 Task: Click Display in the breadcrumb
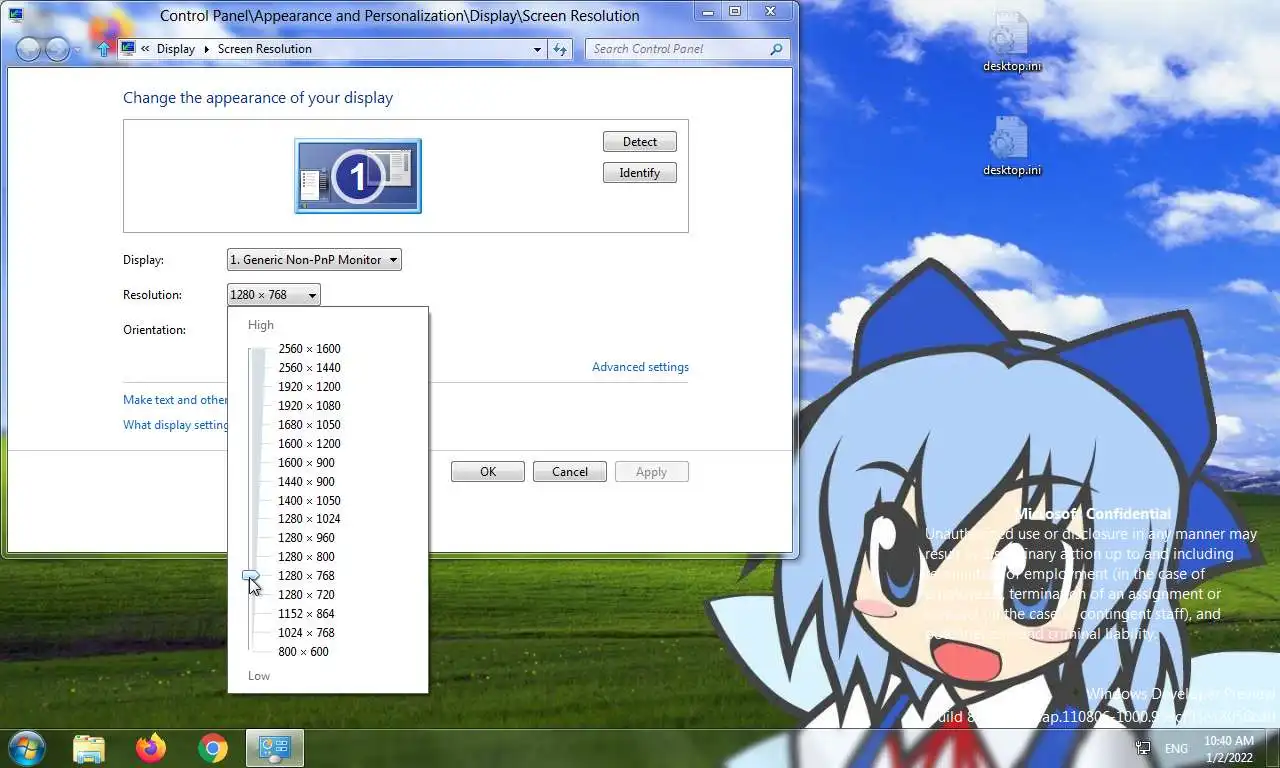(176, 49)
